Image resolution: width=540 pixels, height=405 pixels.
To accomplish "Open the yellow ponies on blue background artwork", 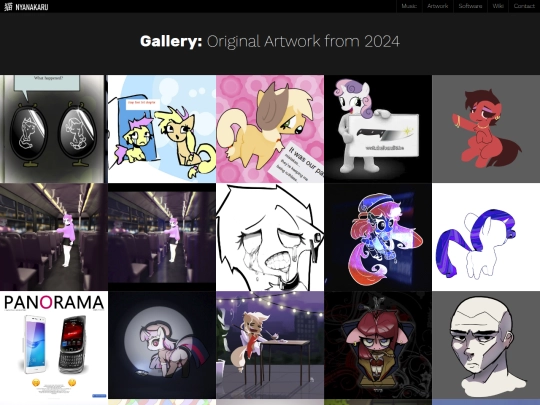I will [x=162, y=129].
